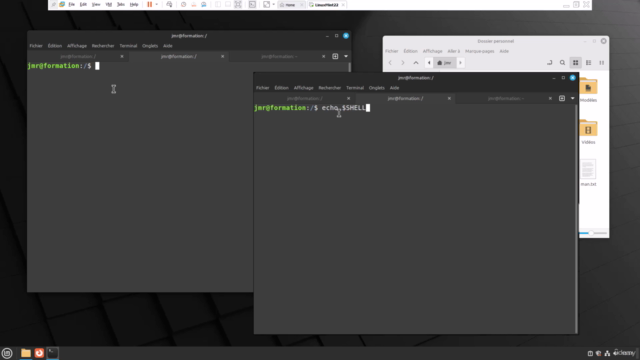Switch to compact view in file manager
640x360 pixels.
pos(602,63)
